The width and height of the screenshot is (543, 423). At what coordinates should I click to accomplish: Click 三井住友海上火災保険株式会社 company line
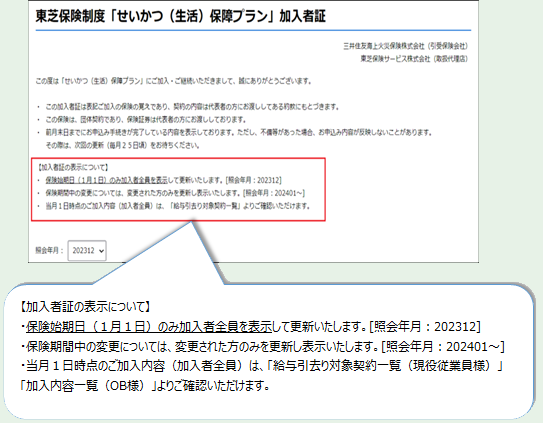[x=405, y=46]
